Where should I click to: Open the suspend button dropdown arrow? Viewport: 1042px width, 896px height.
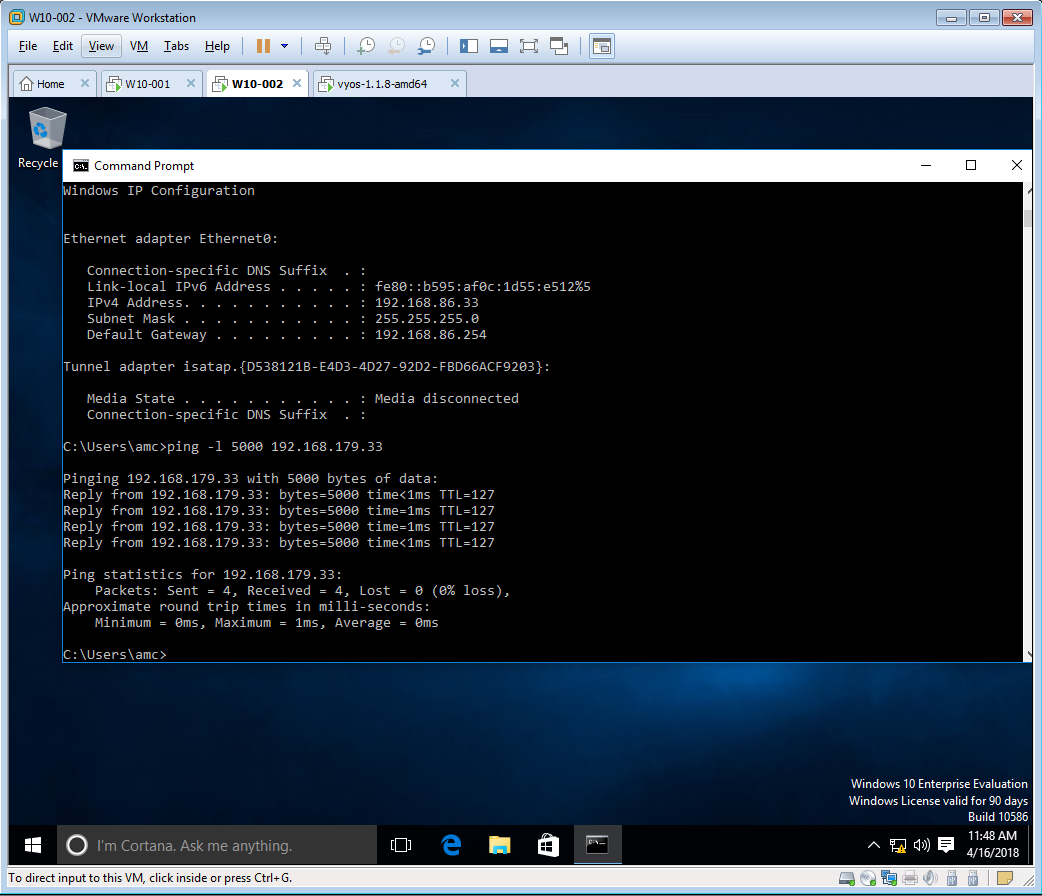tap(283, 46)
